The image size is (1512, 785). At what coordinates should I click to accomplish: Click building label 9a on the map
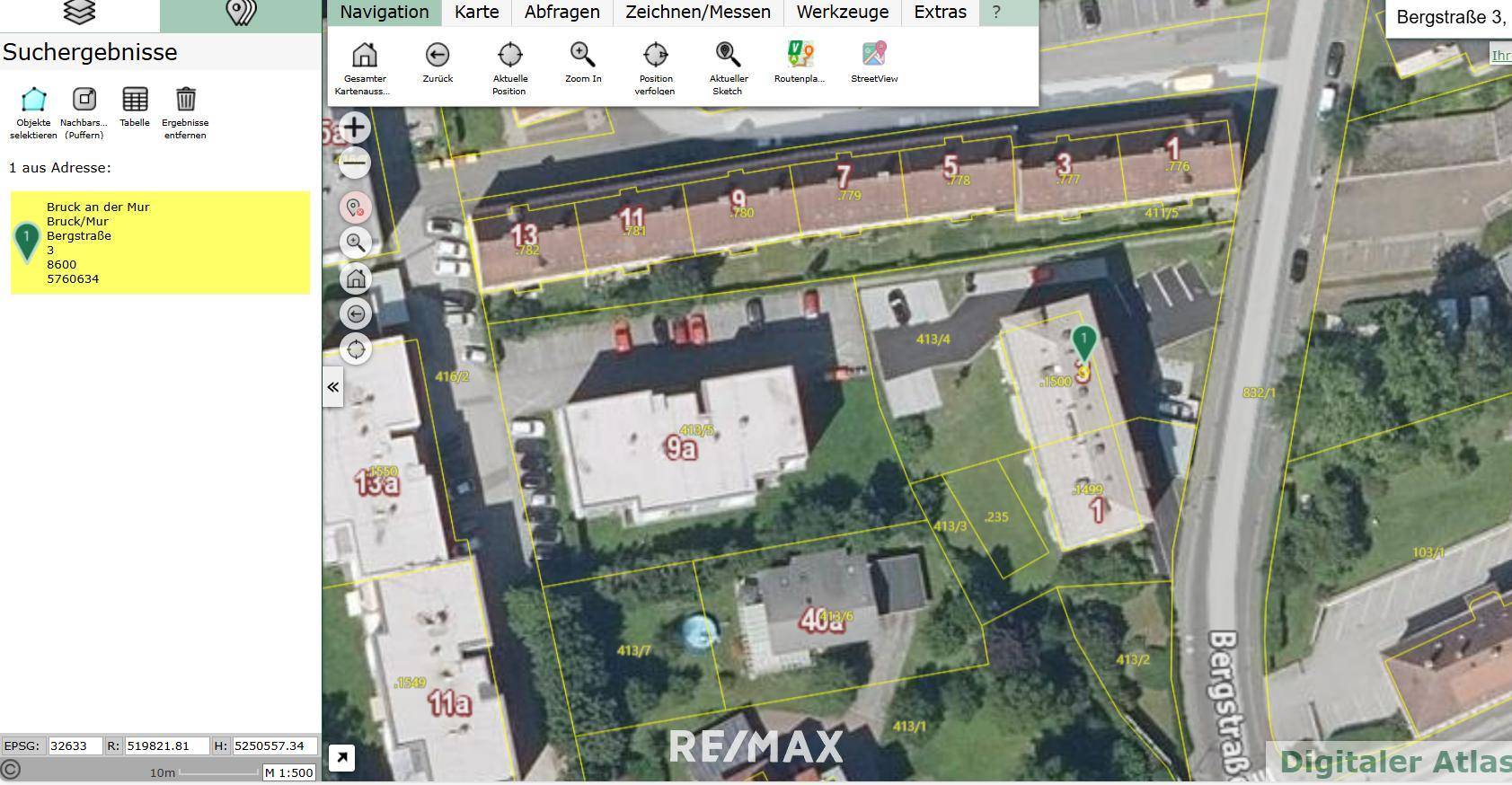(x=681, y=447)
